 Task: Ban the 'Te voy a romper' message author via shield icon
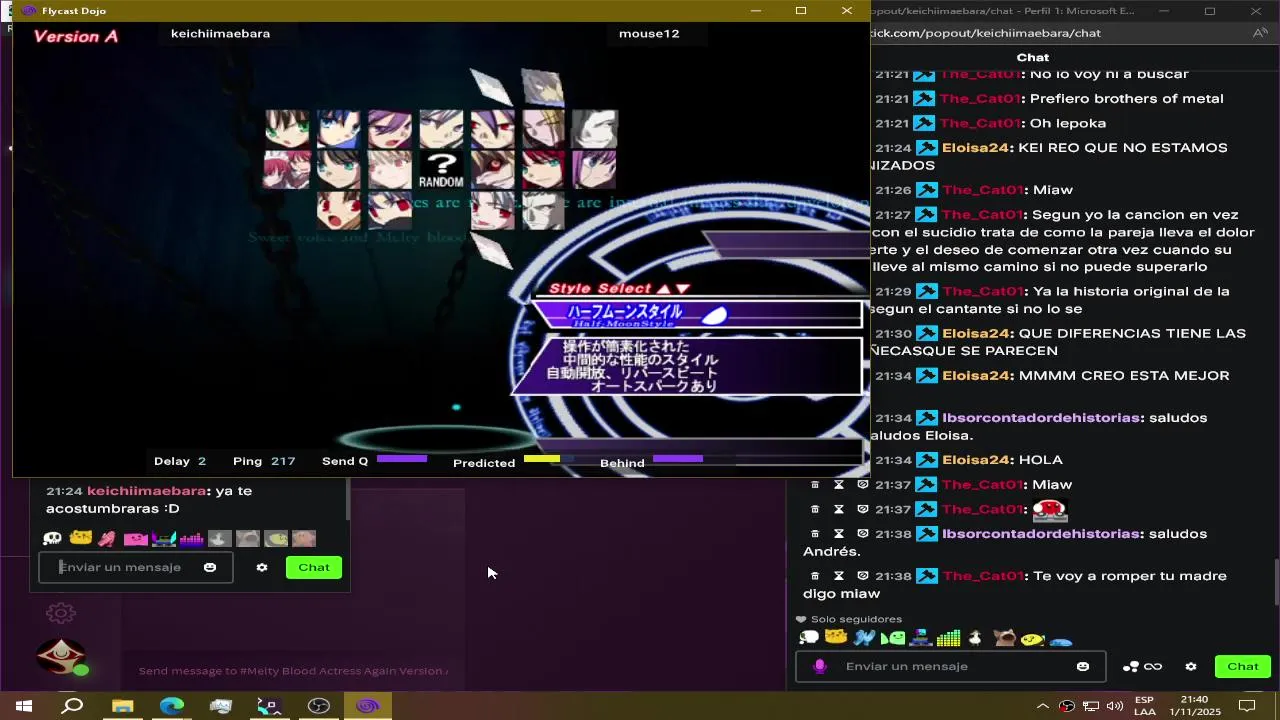click(863, 576)
